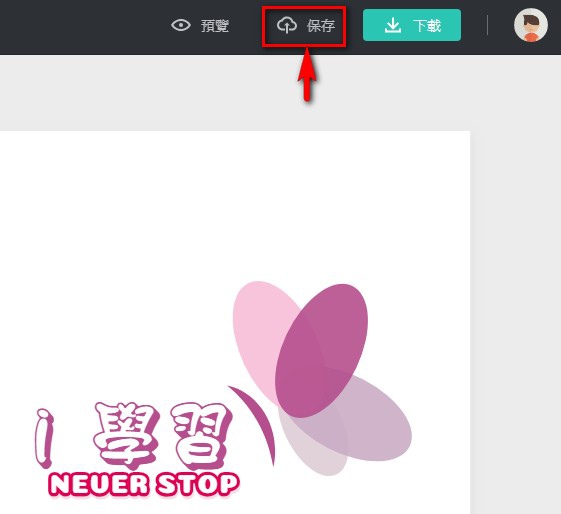
Task: Open the user avatar profile
Action: (531, 25)
